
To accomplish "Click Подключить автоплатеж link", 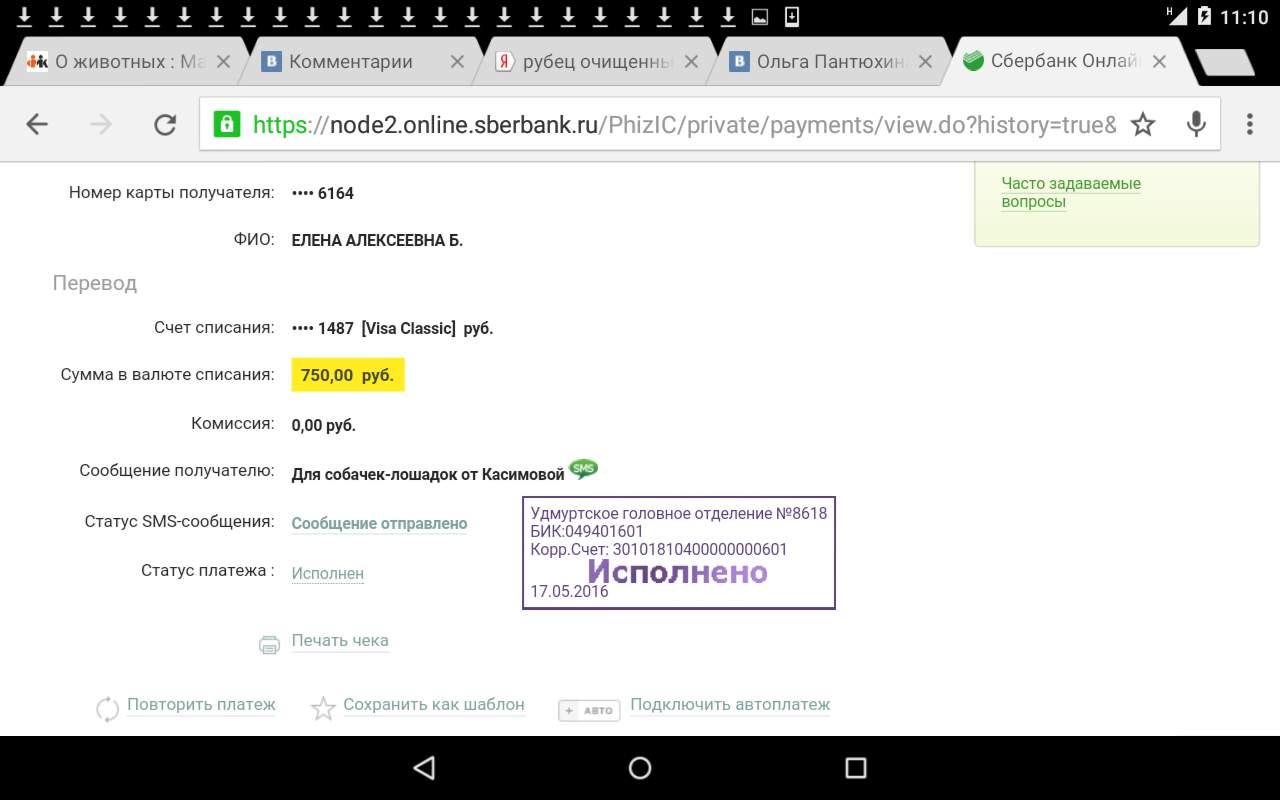I will click(730, 705).
